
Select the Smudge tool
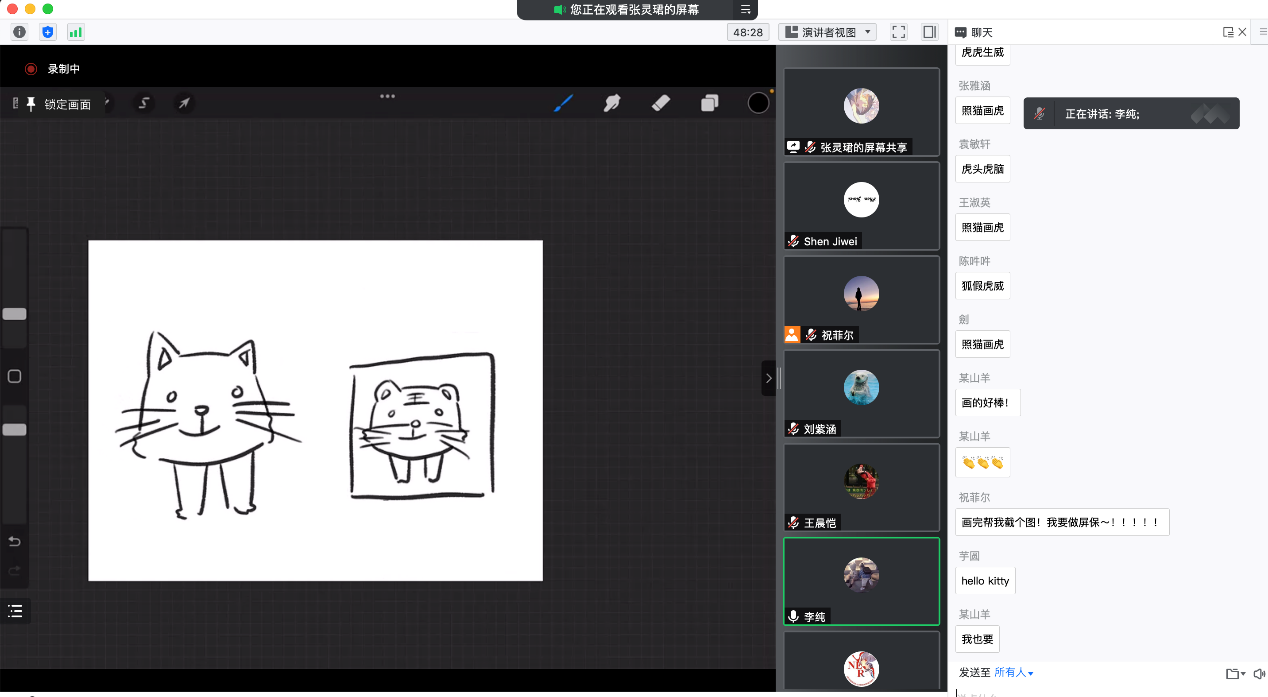click(612, 103)
